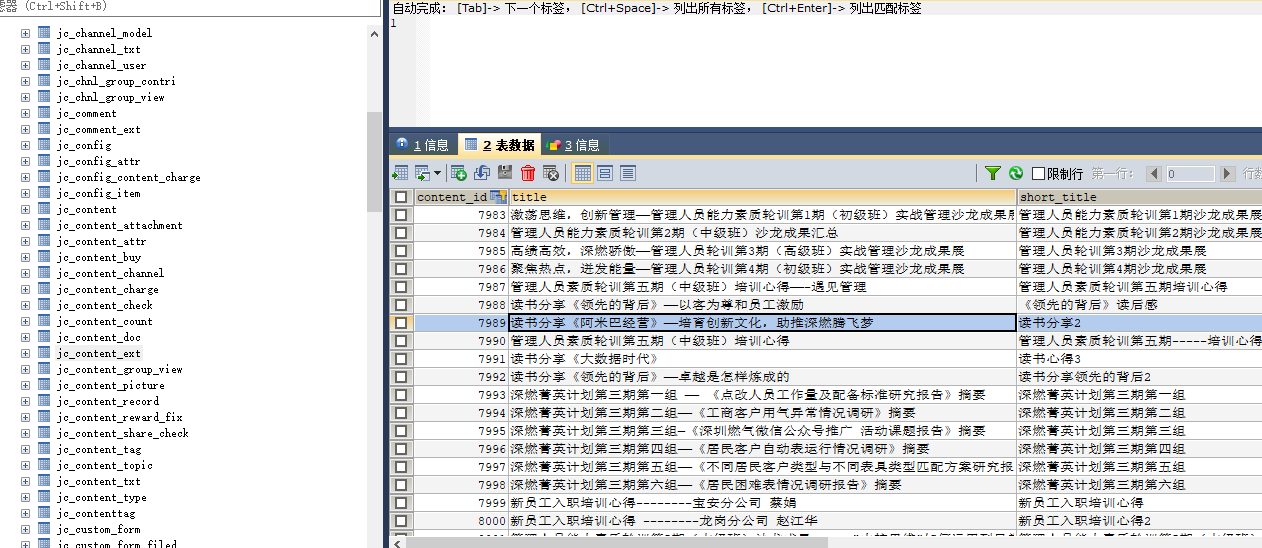Select the jc_content_topic table
The image size is (1262, 548).
[x=104, y=465]
